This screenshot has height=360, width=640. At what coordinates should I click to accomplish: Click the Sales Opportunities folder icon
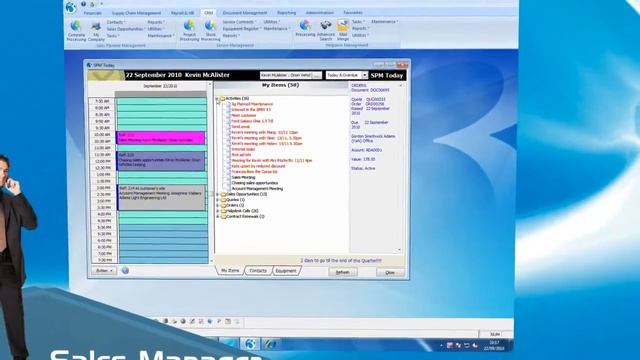pos(223,194)
